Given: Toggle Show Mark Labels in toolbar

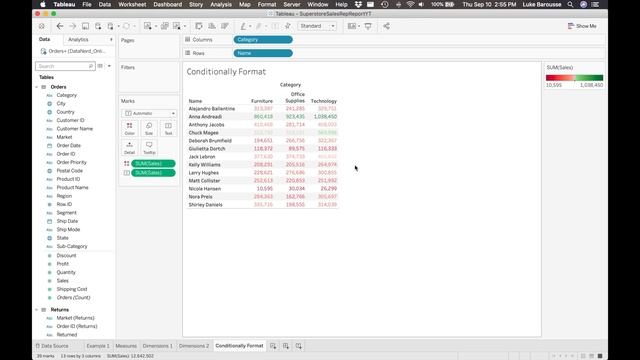Looking at the screenshot, I should 276,26.
